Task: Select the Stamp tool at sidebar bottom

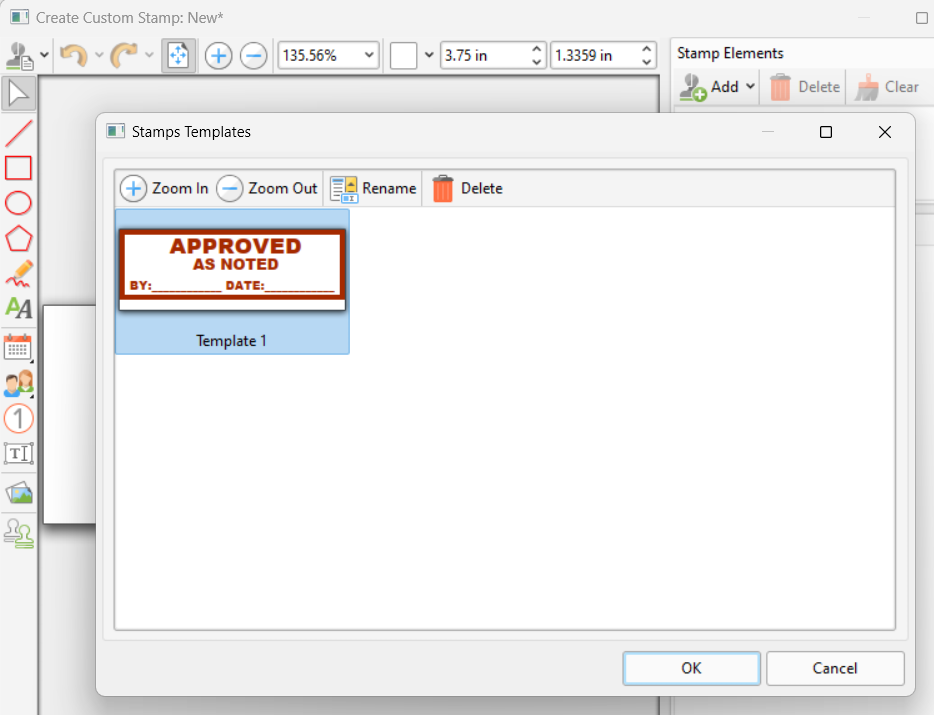Action: pos(18,533)
